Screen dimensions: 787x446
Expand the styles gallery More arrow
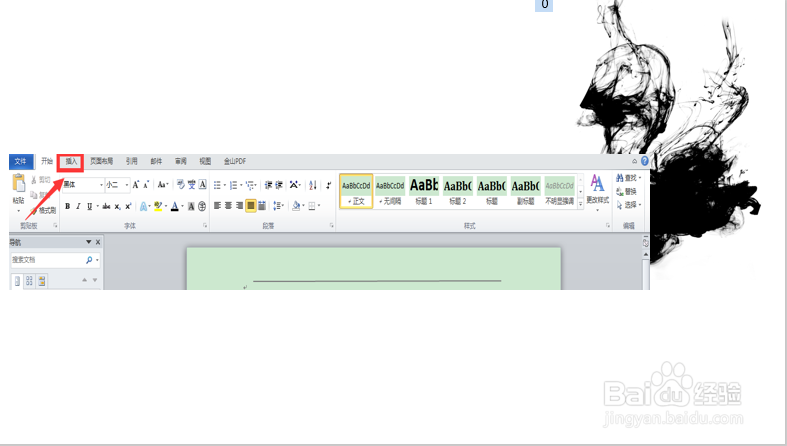(x=581, y=204)
